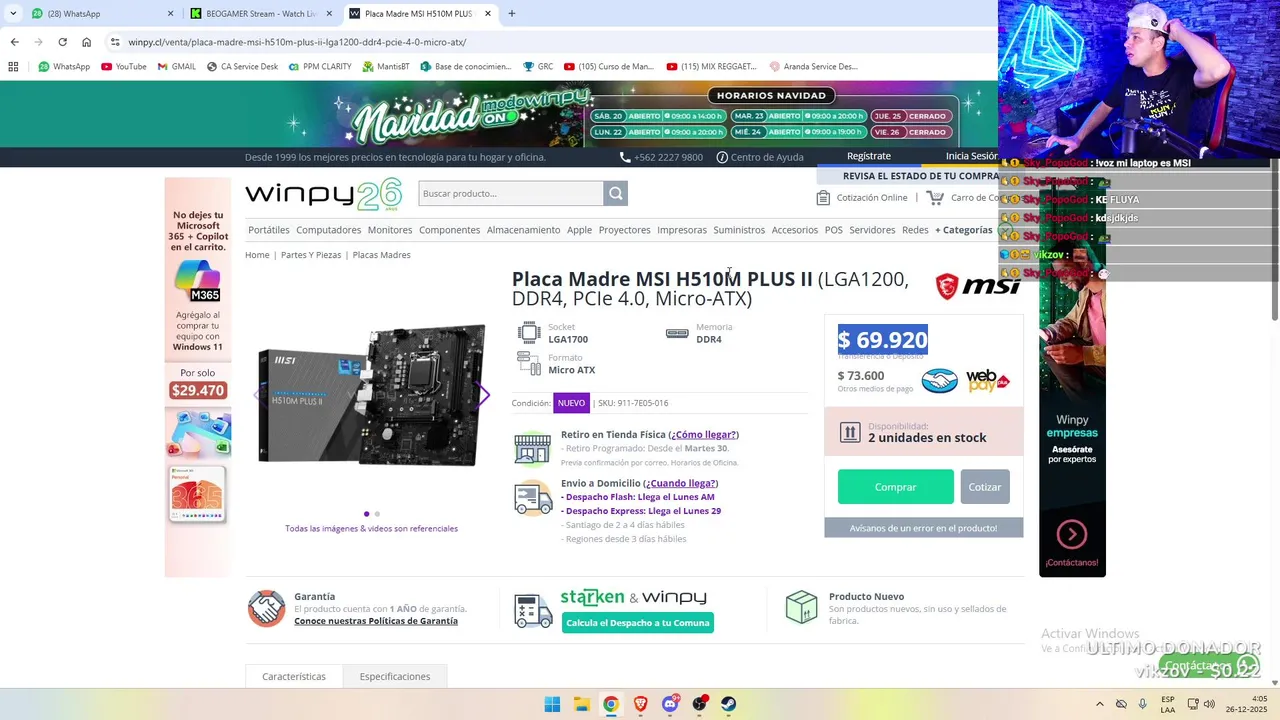
Task: Click the MSI brand logo
Action: click(x=977, y=286)
